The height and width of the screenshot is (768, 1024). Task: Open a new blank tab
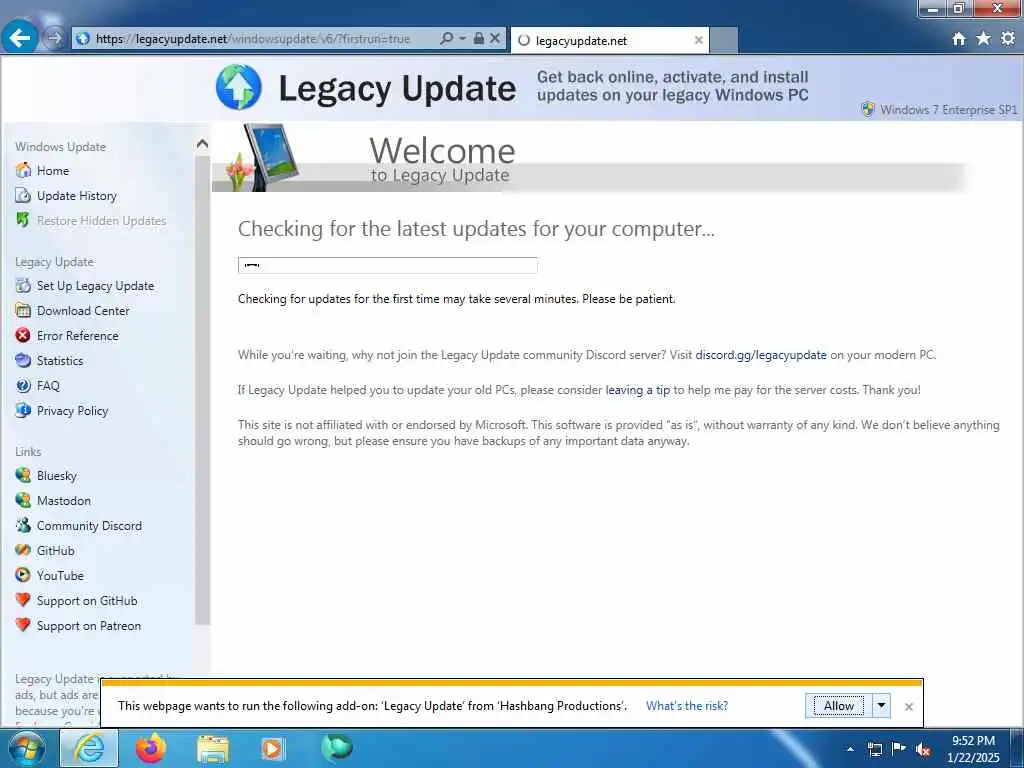tap(724, 40)
